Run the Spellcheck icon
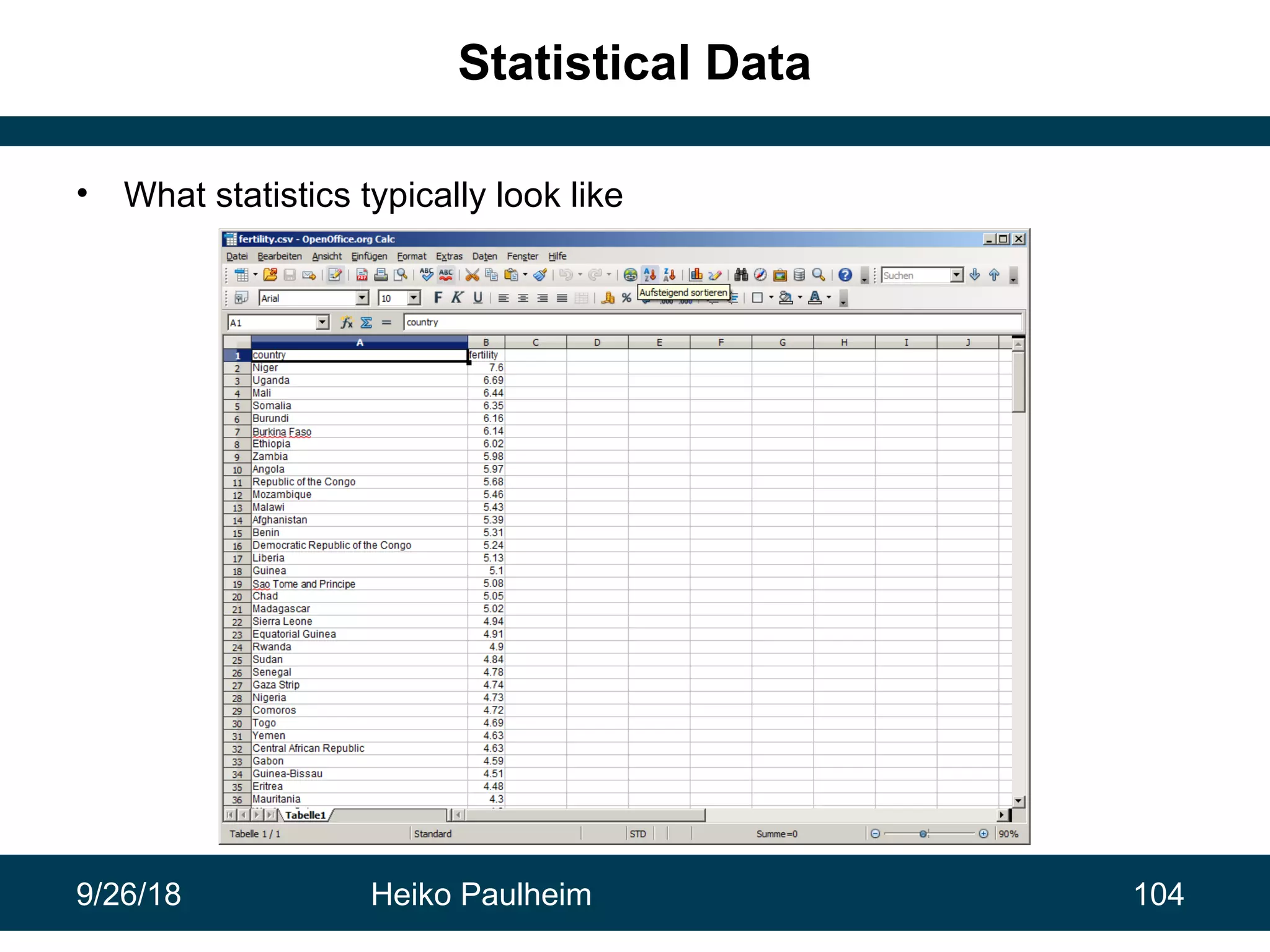 427,275
